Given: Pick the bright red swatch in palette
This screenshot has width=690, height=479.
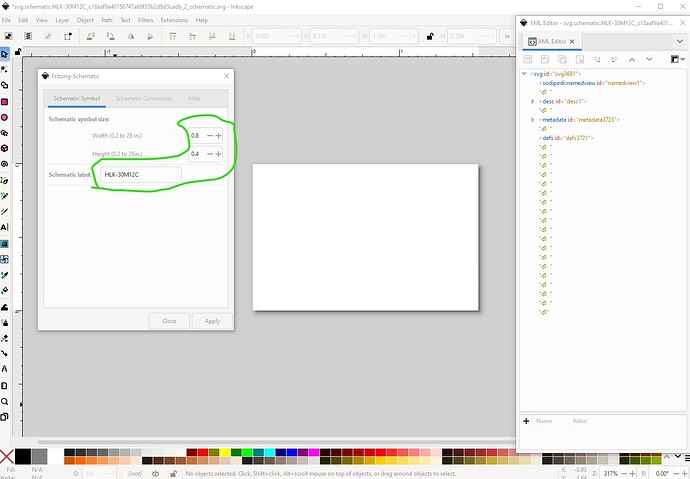Looking at the screenshot, I should coord(202,453).
